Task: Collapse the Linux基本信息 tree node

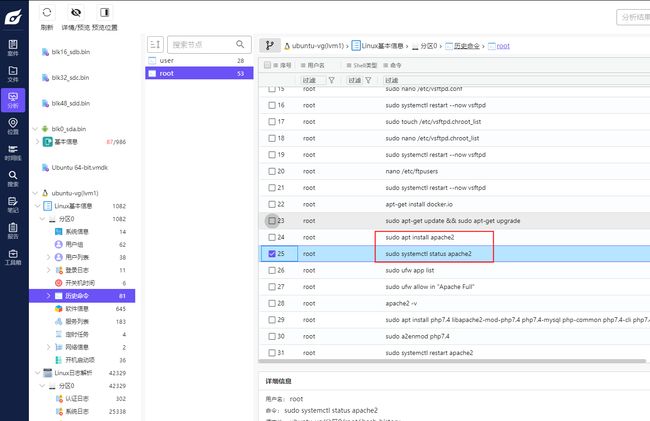Action: pyautogui.click(x=38, y=206)
